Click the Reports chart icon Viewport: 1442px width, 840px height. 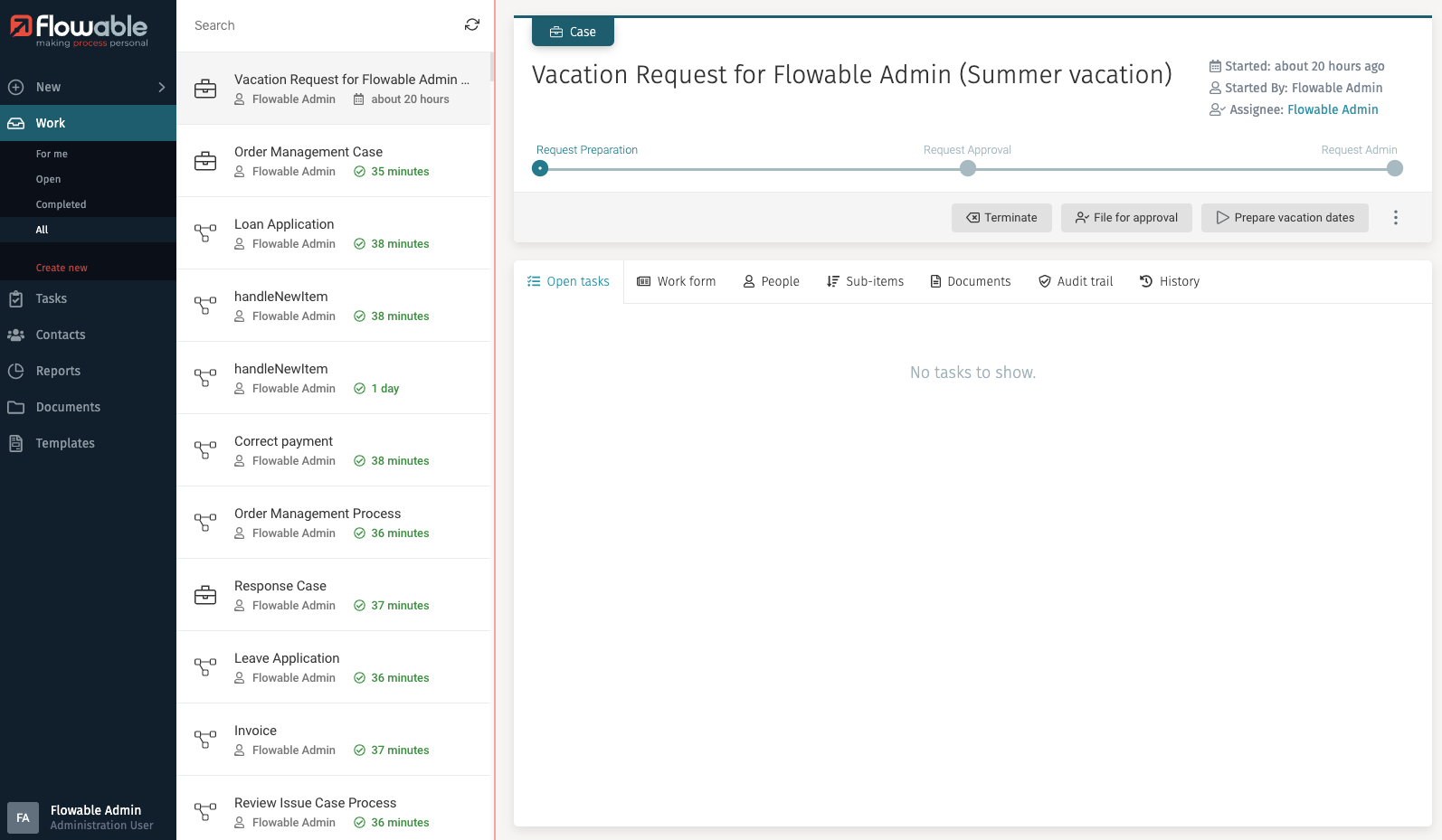point(15,371)
